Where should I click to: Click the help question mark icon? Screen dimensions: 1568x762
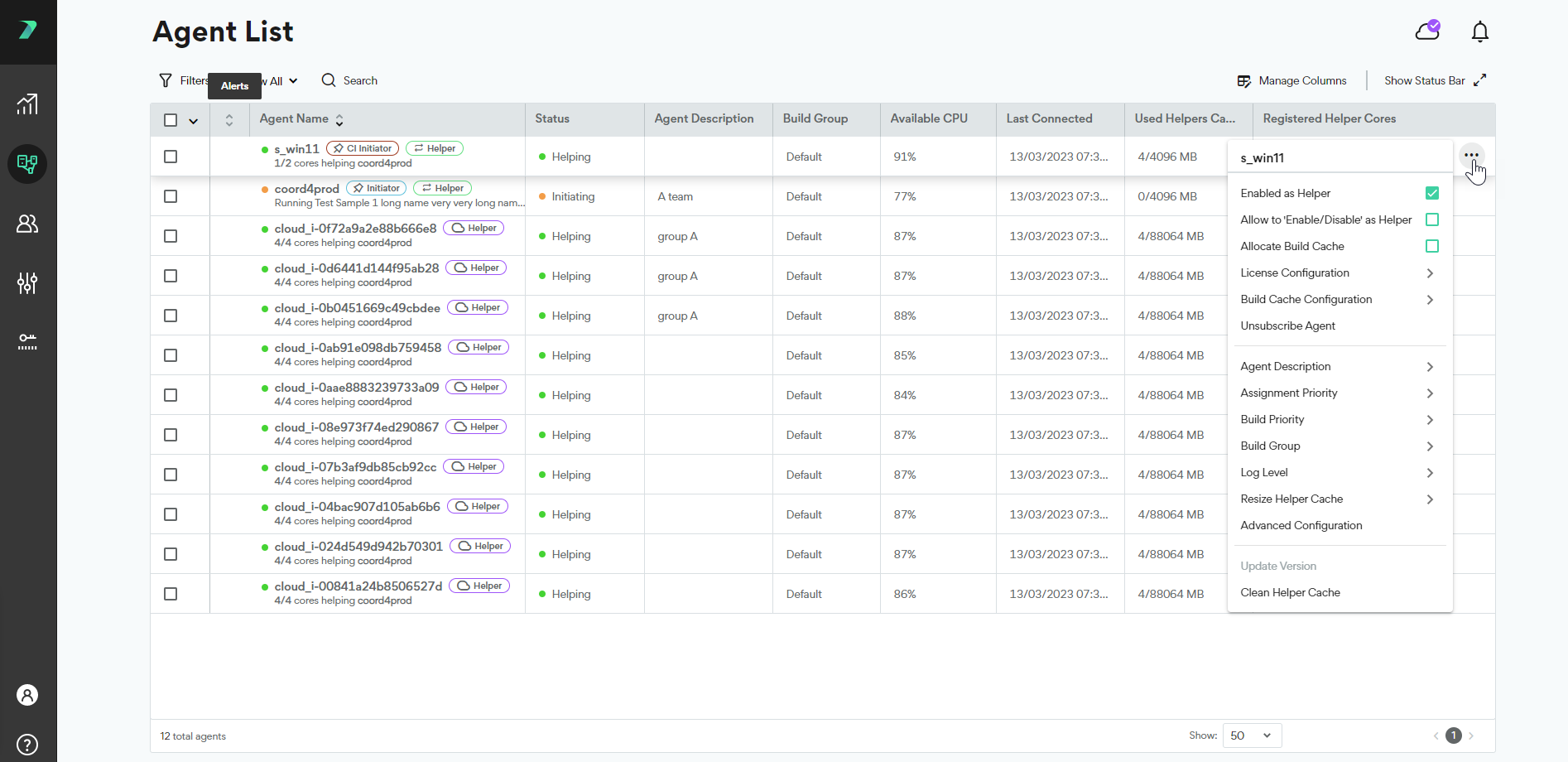click(27, 744)
